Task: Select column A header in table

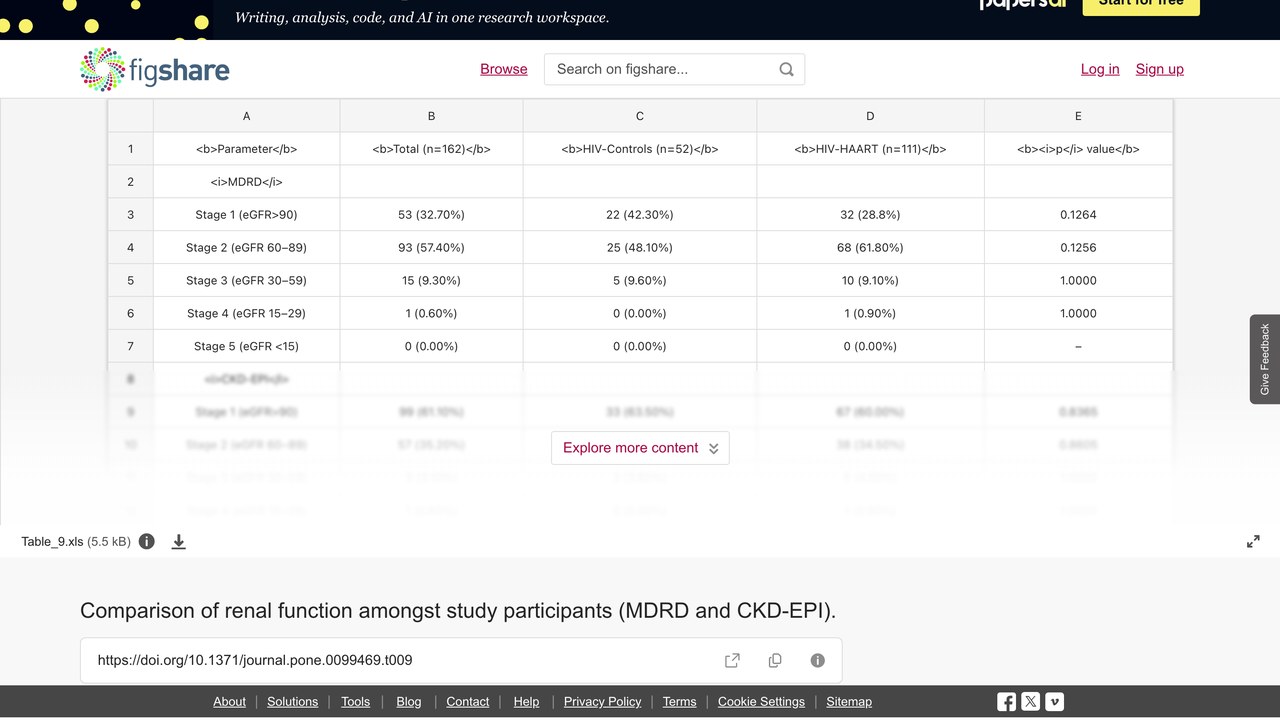Action: point(247,116)
